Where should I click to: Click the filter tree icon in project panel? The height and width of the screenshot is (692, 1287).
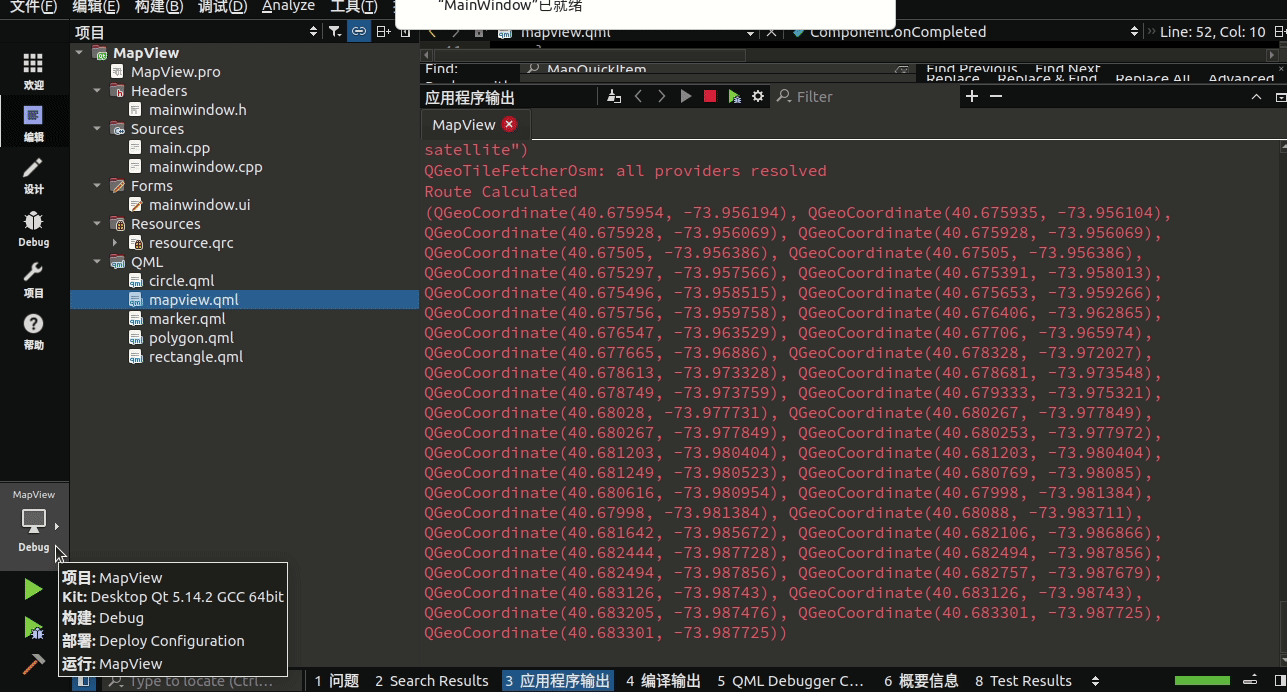[x=334, y=32]
